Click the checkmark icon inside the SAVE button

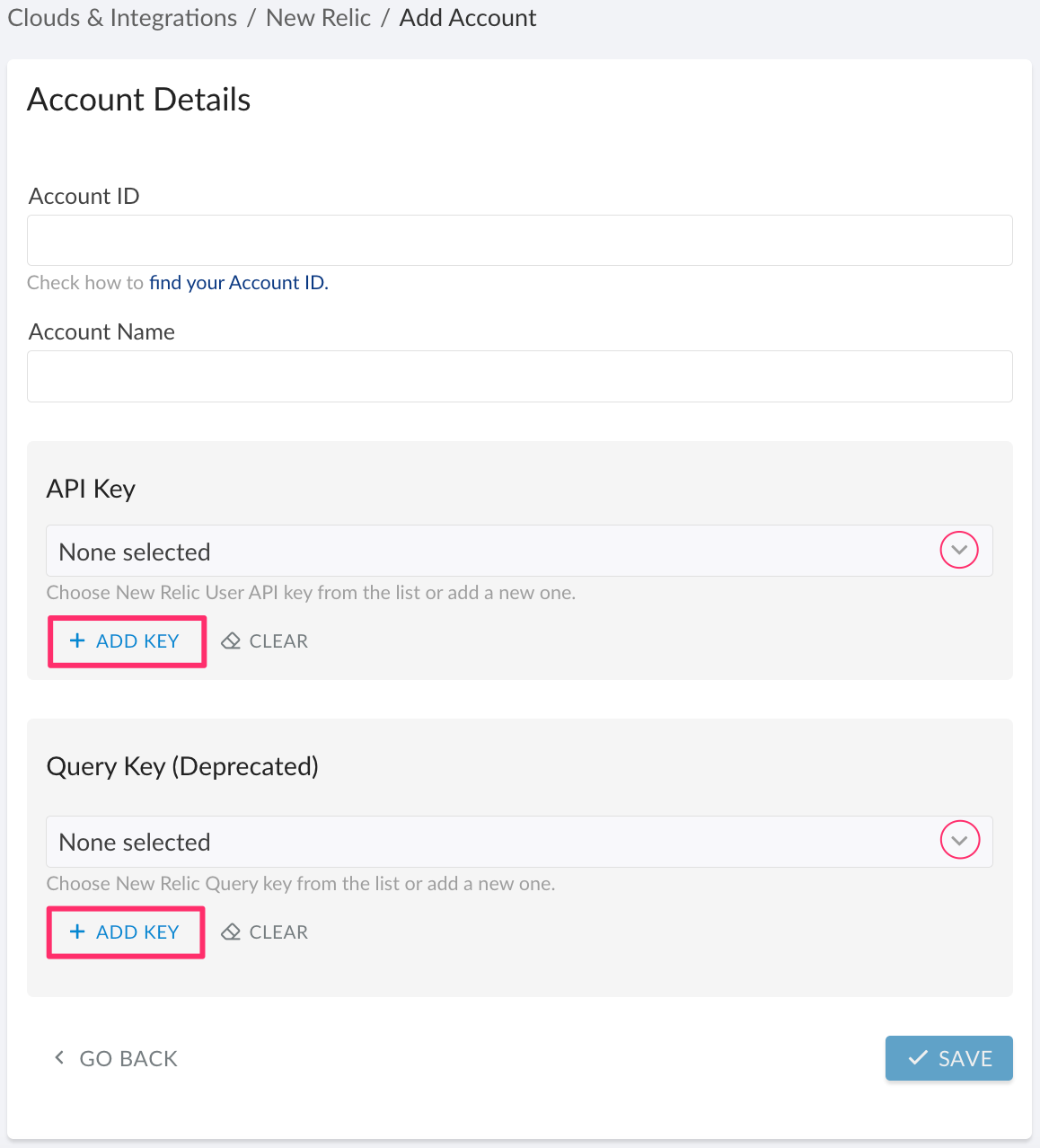click(917, 1058)
